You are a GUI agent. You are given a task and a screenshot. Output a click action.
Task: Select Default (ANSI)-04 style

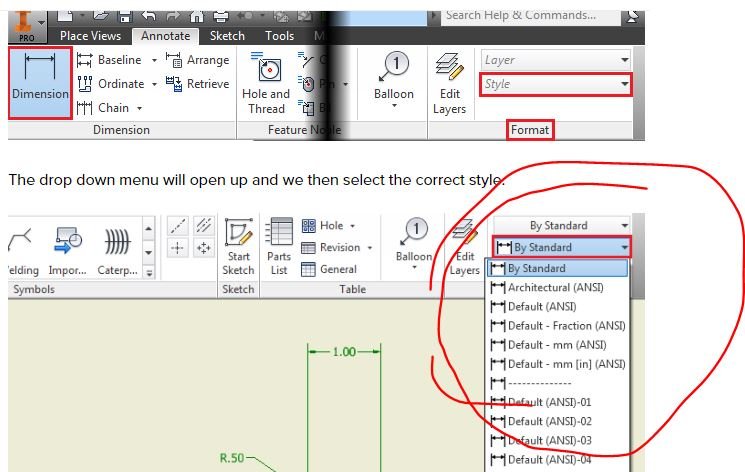[558, 460]
